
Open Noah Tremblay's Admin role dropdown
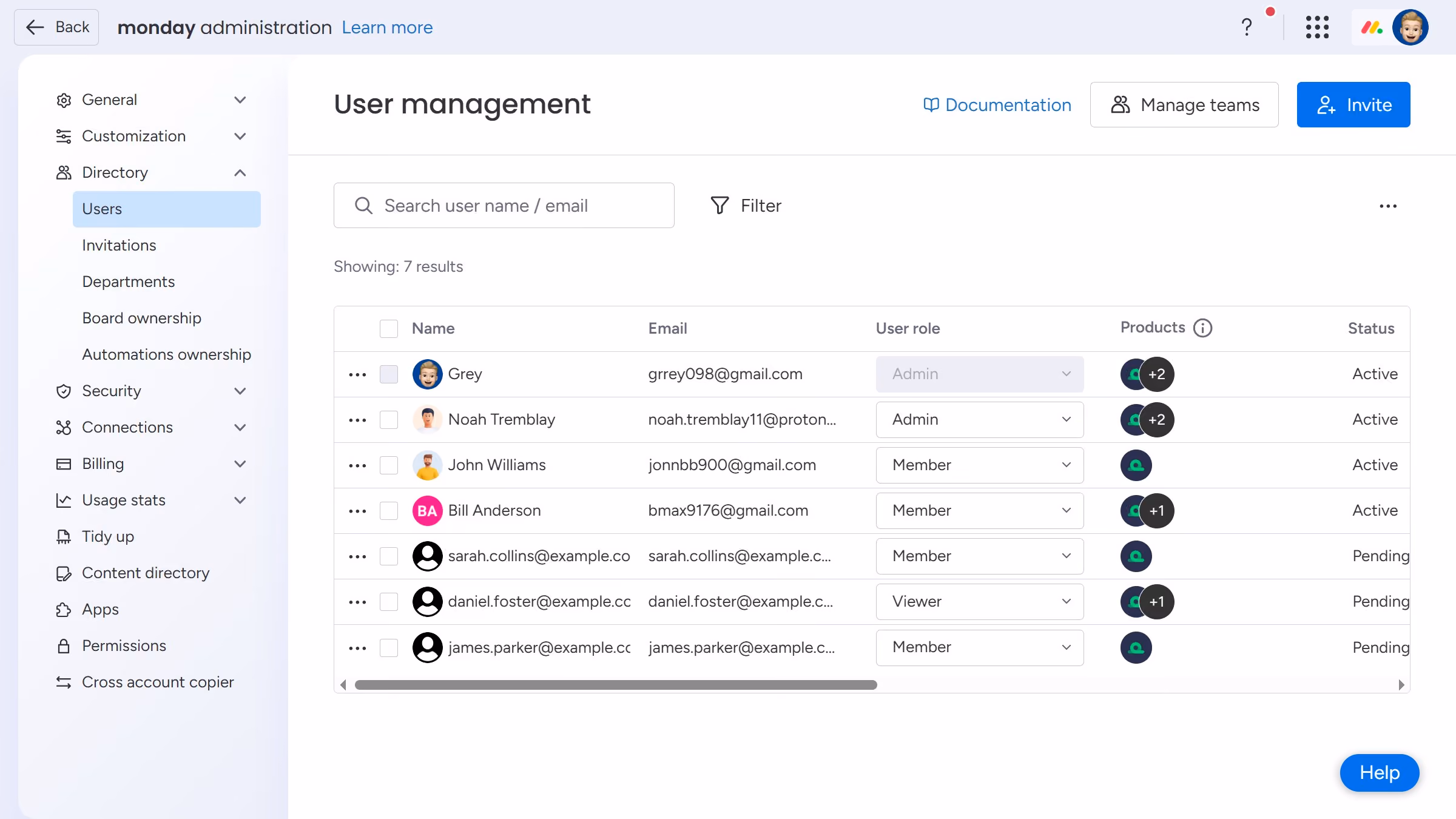tap(980, 420)
